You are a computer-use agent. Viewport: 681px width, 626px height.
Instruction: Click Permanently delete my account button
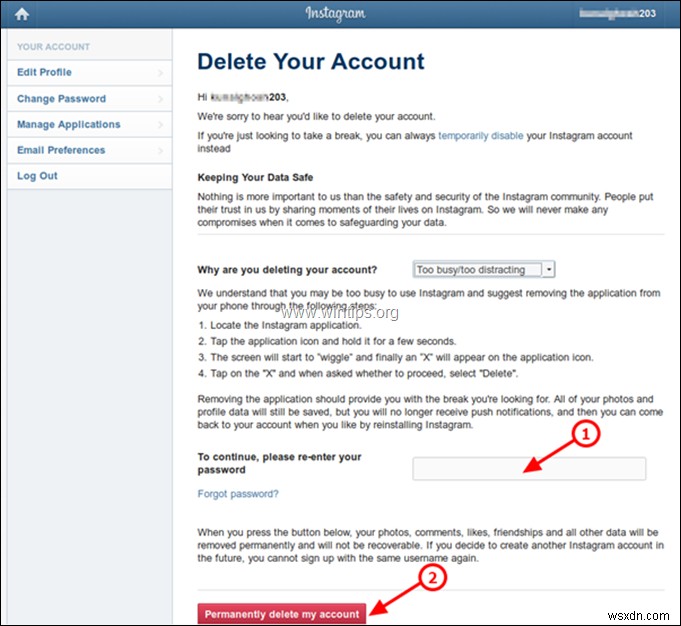(281, 614)
